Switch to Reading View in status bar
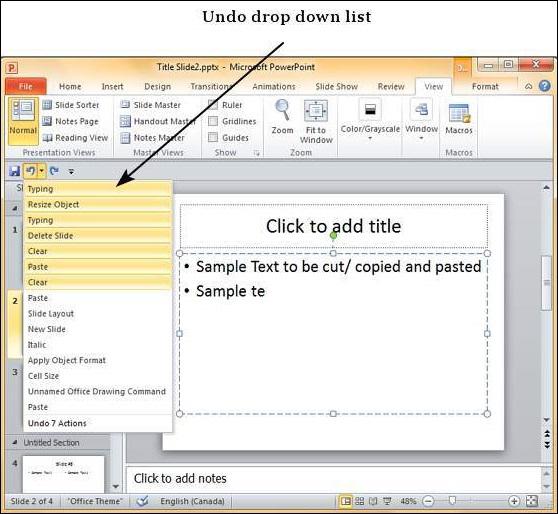Screen dimensions: 558x514 pos(373,501)
